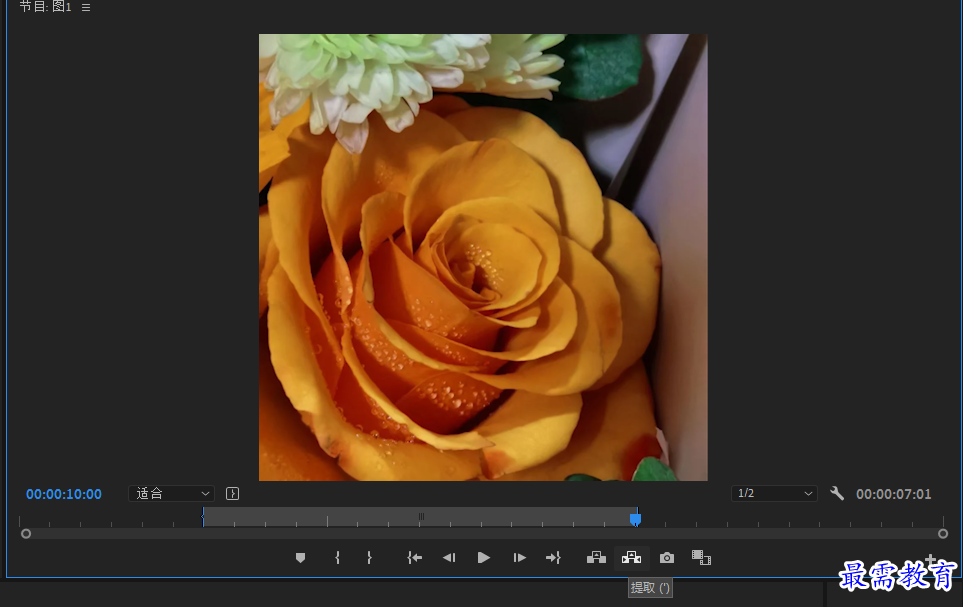Open the 1/2 playback resolution dropdown
The image size is (963, 607).
click(774, 493)
